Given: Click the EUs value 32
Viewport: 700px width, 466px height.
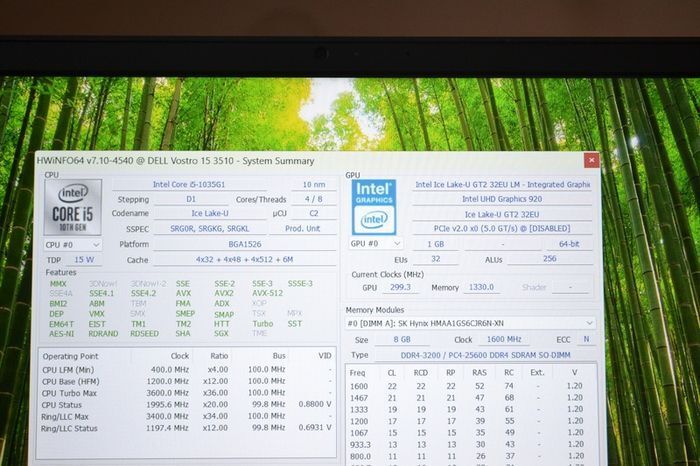Looking at the screenshot, I should click(x=436, y=259).
